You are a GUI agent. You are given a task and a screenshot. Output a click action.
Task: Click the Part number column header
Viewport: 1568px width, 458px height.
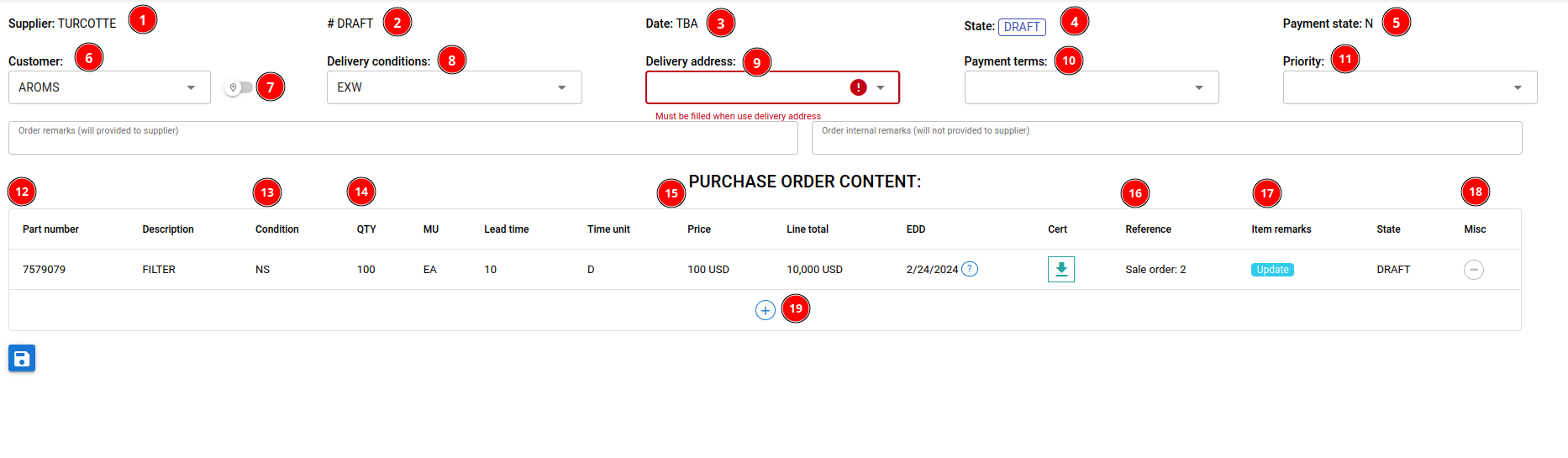click(x=50, y=229)
